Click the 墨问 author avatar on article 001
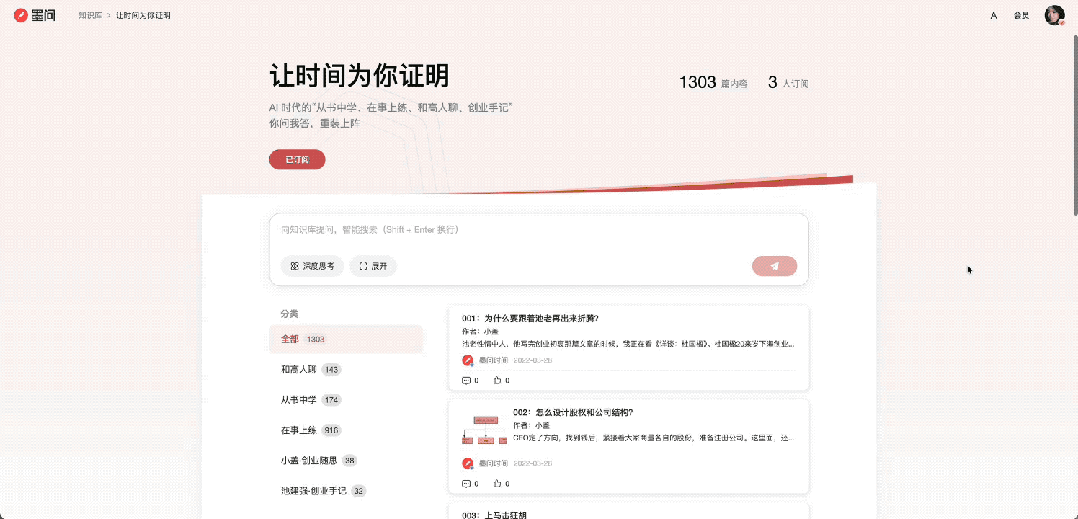1078x519 pixels. (468, 360)
